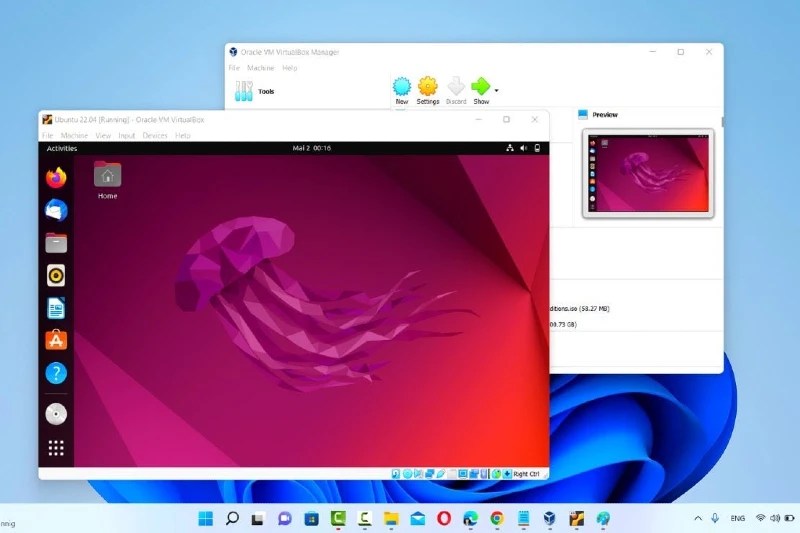Click audio icon in VM status bar
Screen dimensions: 800x533
[418, 474]
